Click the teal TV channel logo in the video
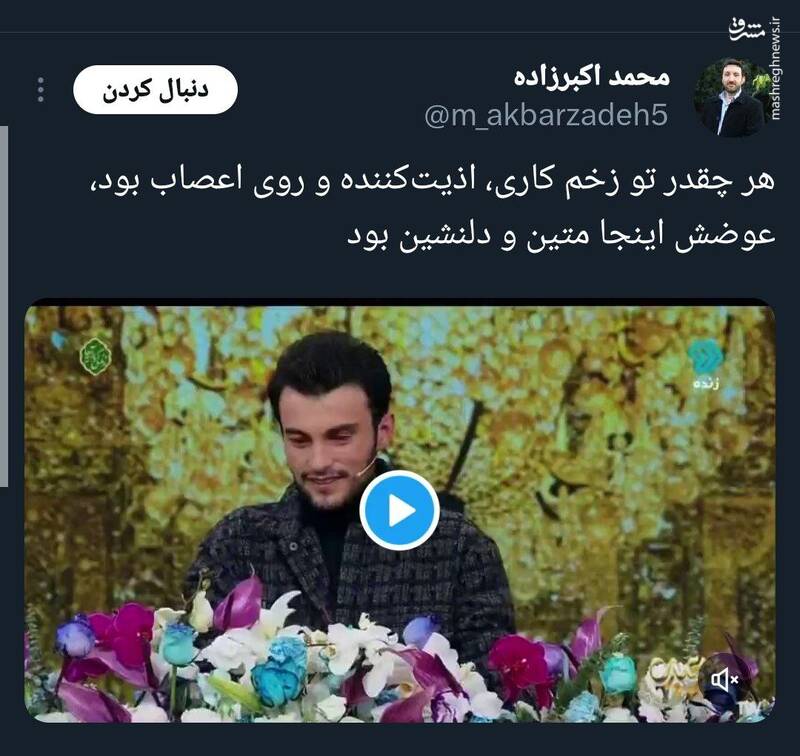Viewport: 800px width, 756px height. pyautogui.click(x=707, y=357)
